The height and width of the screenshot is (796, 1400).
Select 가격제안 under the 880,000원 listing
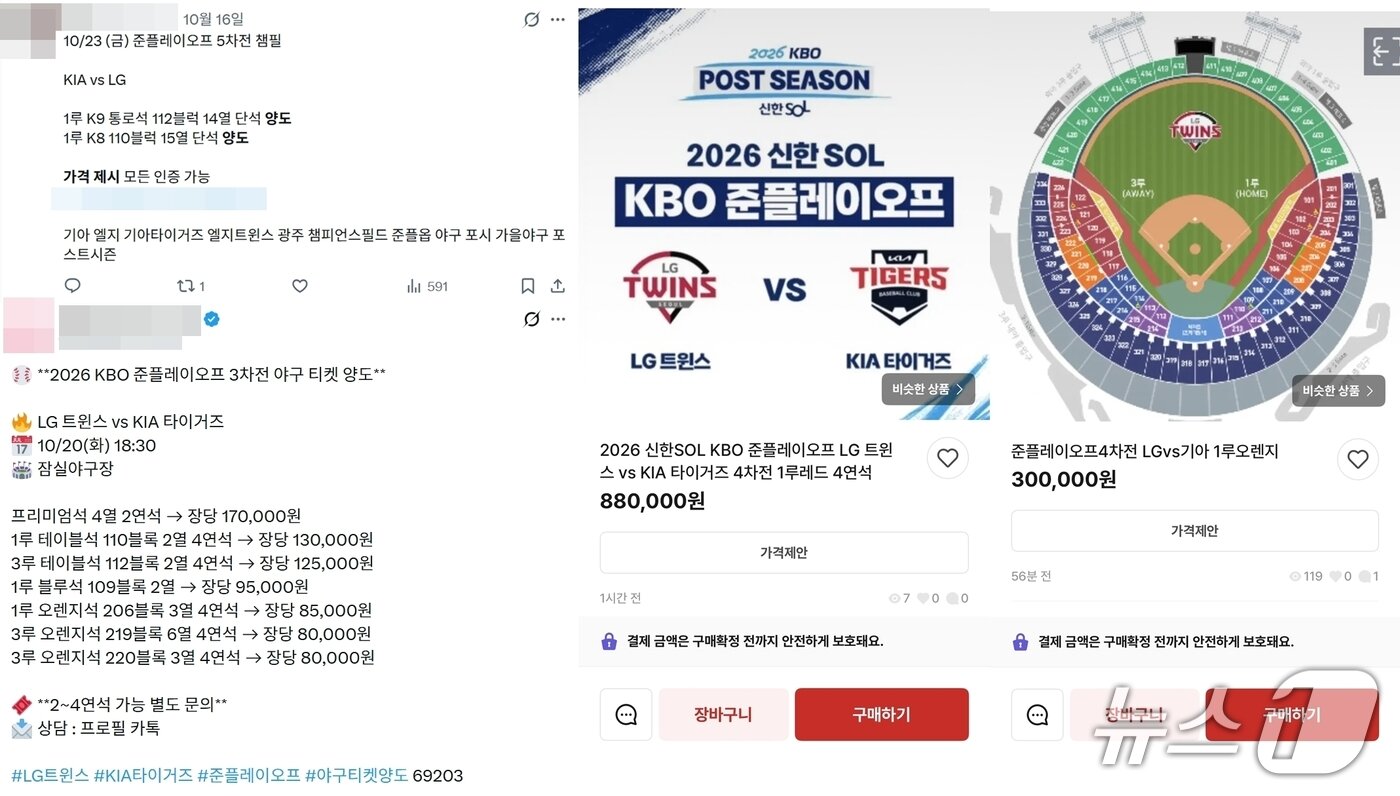[784, 552]
